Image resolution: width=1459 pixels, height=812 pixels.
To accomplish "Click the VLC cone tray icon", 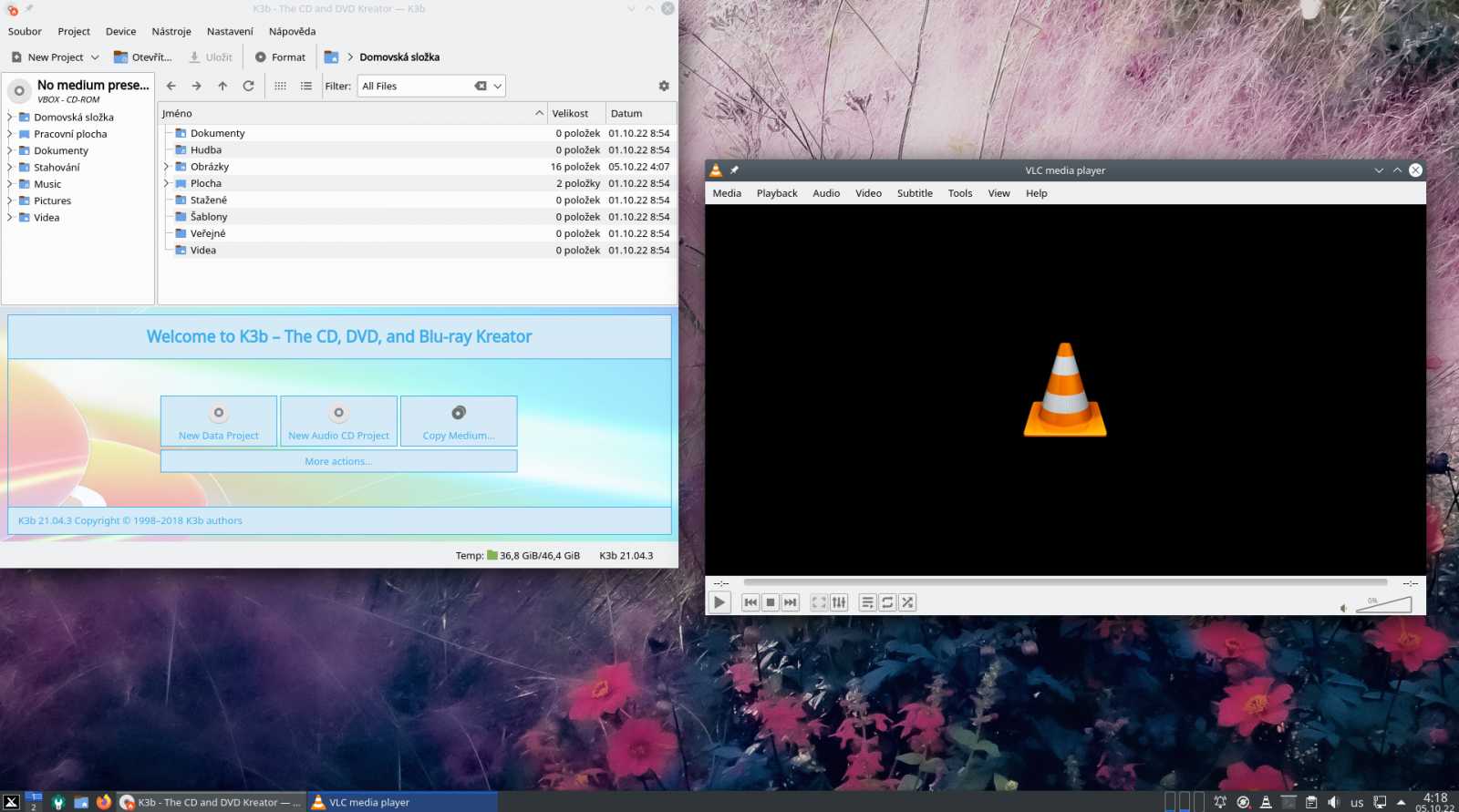I will coord(1266,802).
